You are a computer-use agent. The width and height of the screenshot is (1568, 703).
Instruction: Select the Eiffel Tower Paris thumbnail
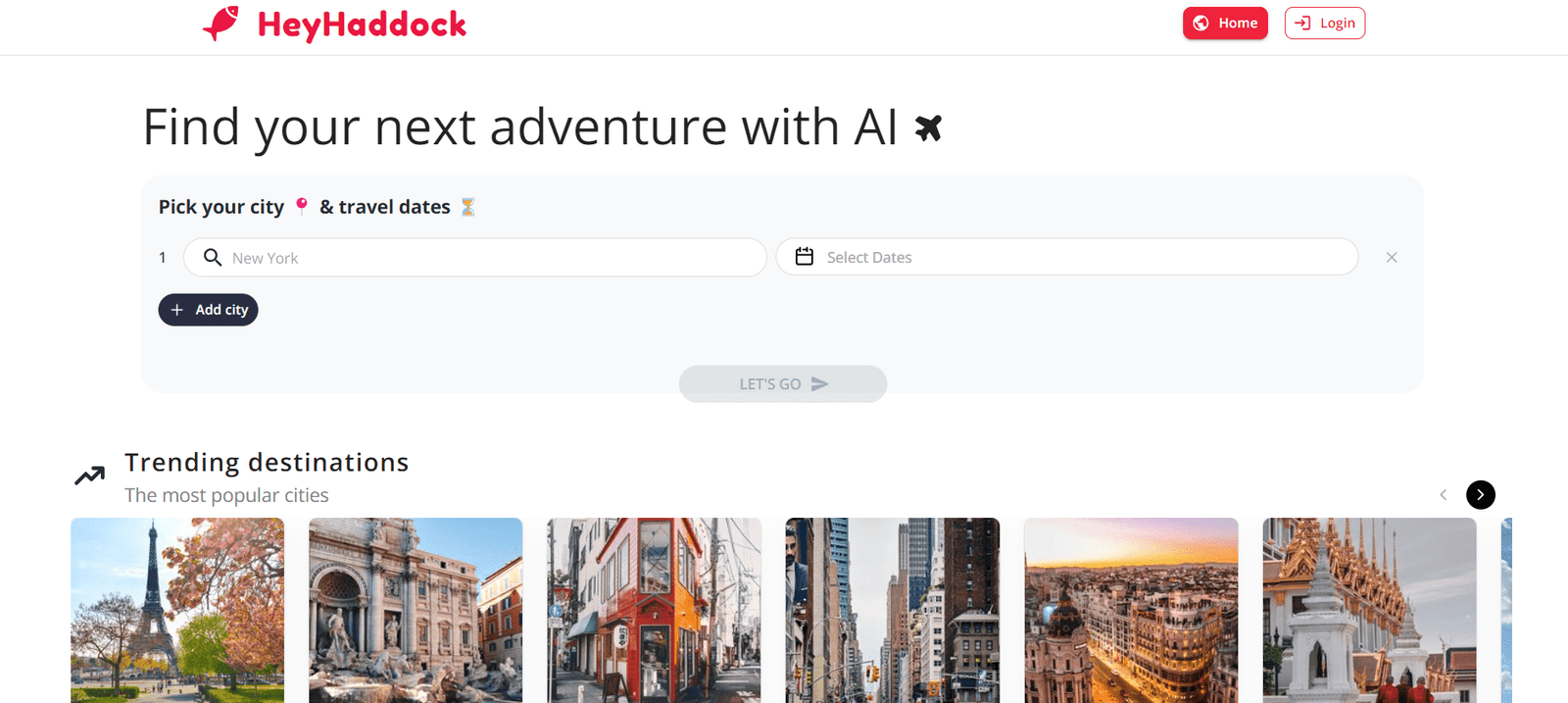(x=177, y=610)
